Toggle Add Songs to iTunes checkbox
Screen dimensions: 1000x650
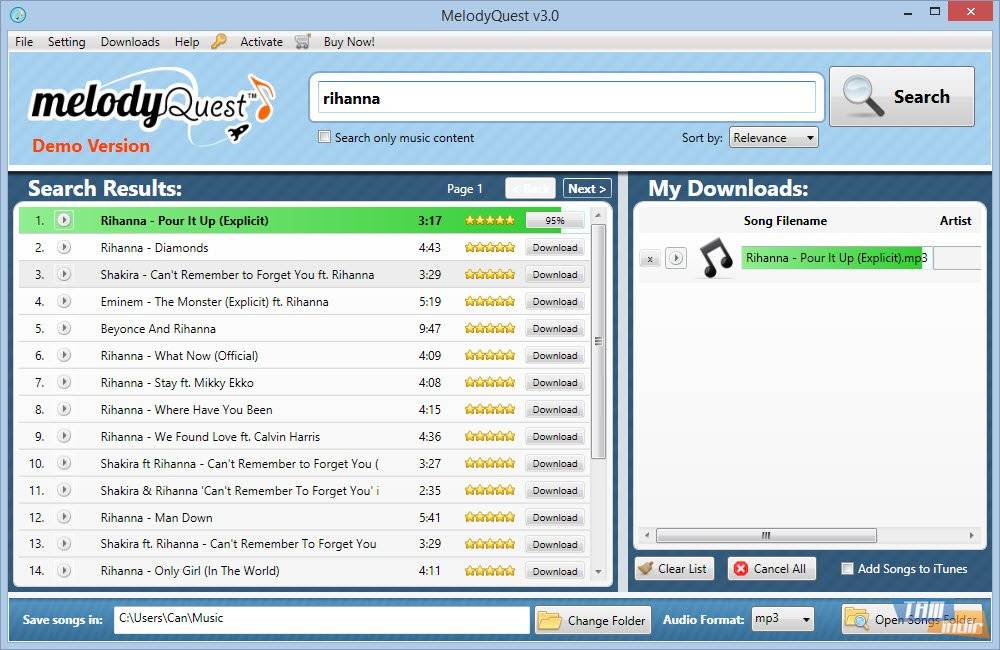pyautogui.click(x=847, y=569)
